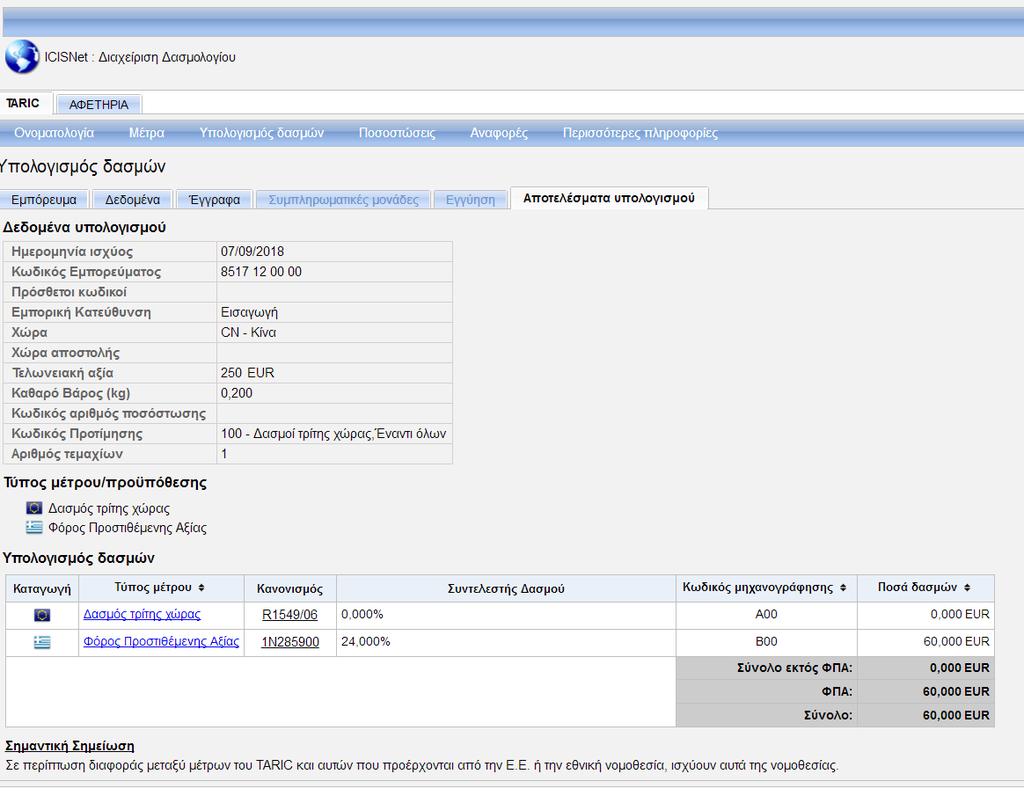
Task: Switch to the Εμπόρευμα tab
Action: point(44,199)
